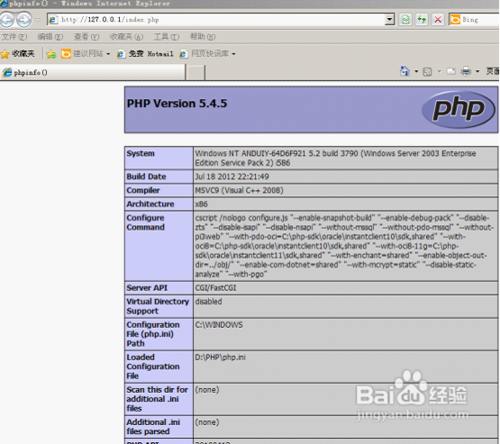Click the Configure Command label
Viewport: 500px width, 444px height.
146,222
